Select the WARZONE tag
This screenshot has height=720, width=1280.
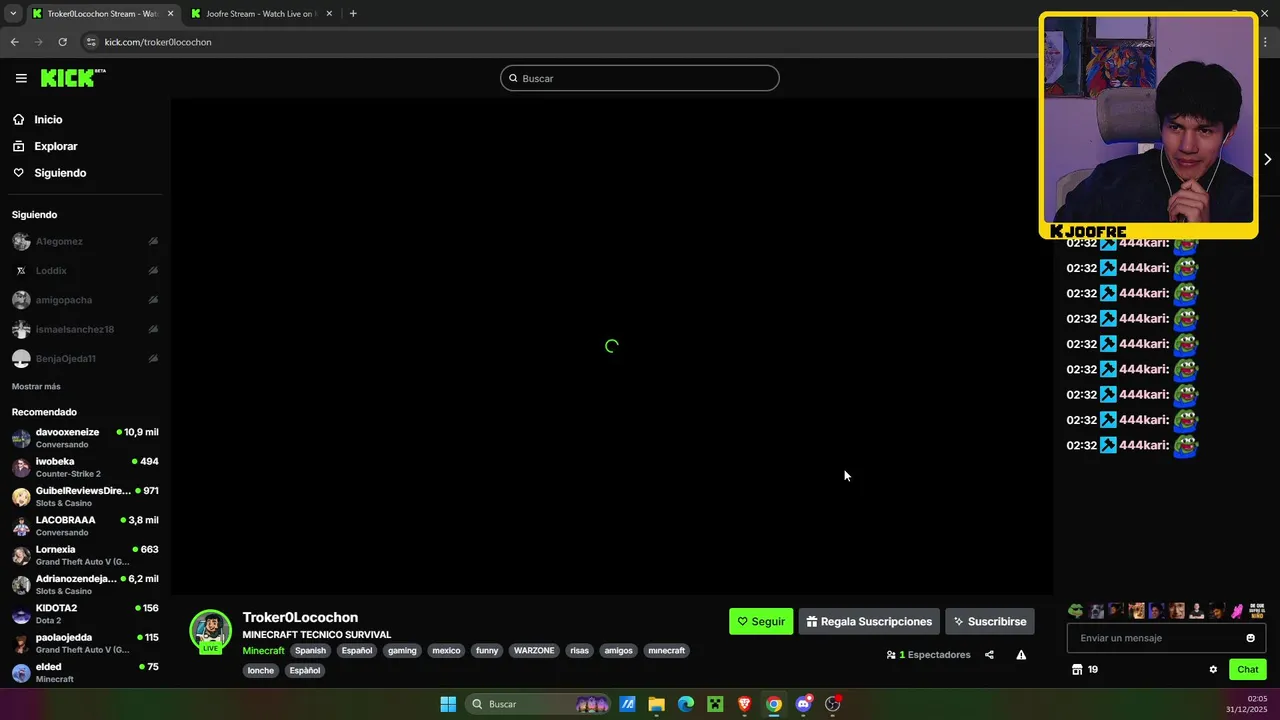[534, 651]
